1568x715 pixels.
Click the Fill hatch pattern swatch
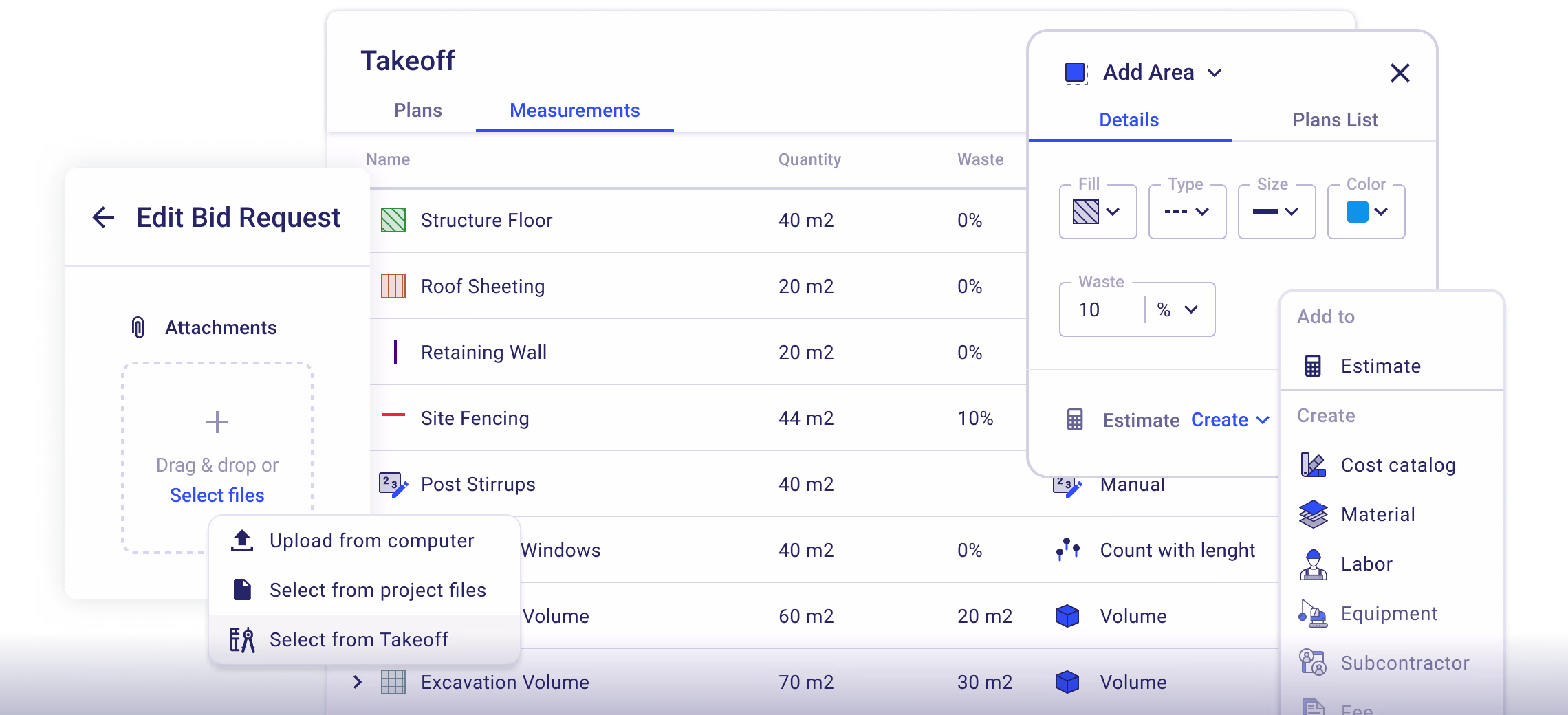(x=1086, y=211)
